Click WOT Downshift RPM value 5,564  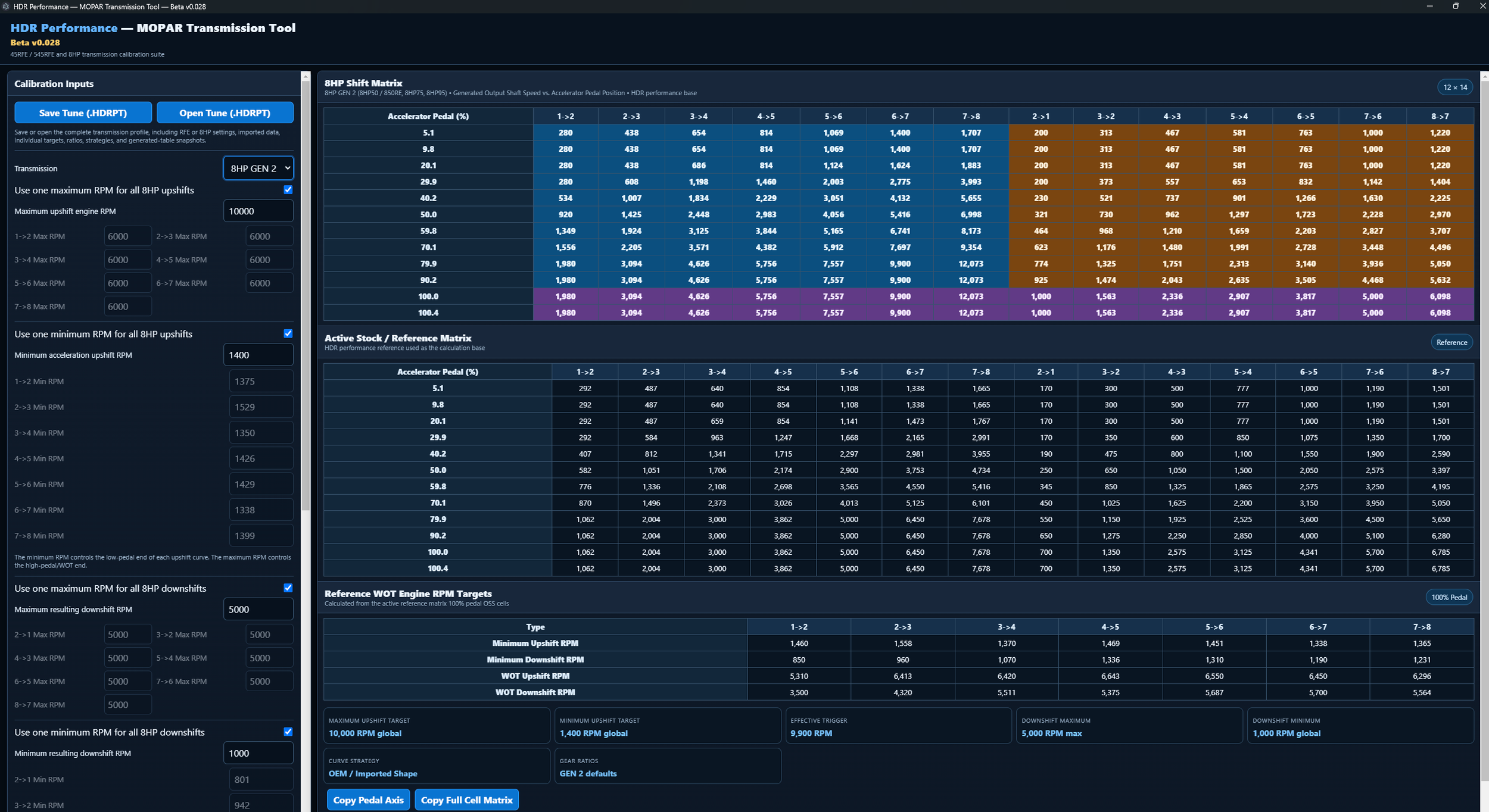tap(1421, 692)
